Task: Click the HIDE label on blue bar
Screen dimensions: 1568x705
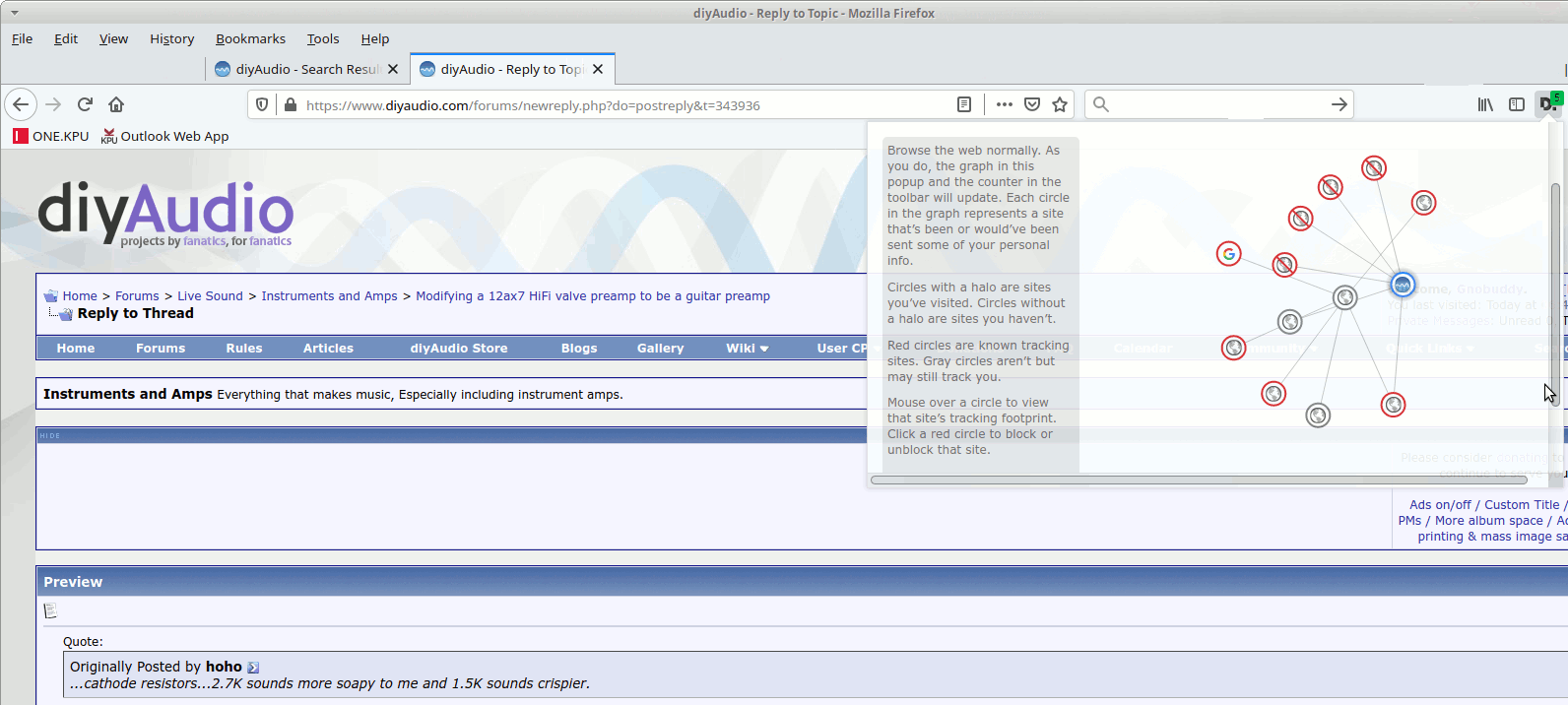Action: click(50, 435)
